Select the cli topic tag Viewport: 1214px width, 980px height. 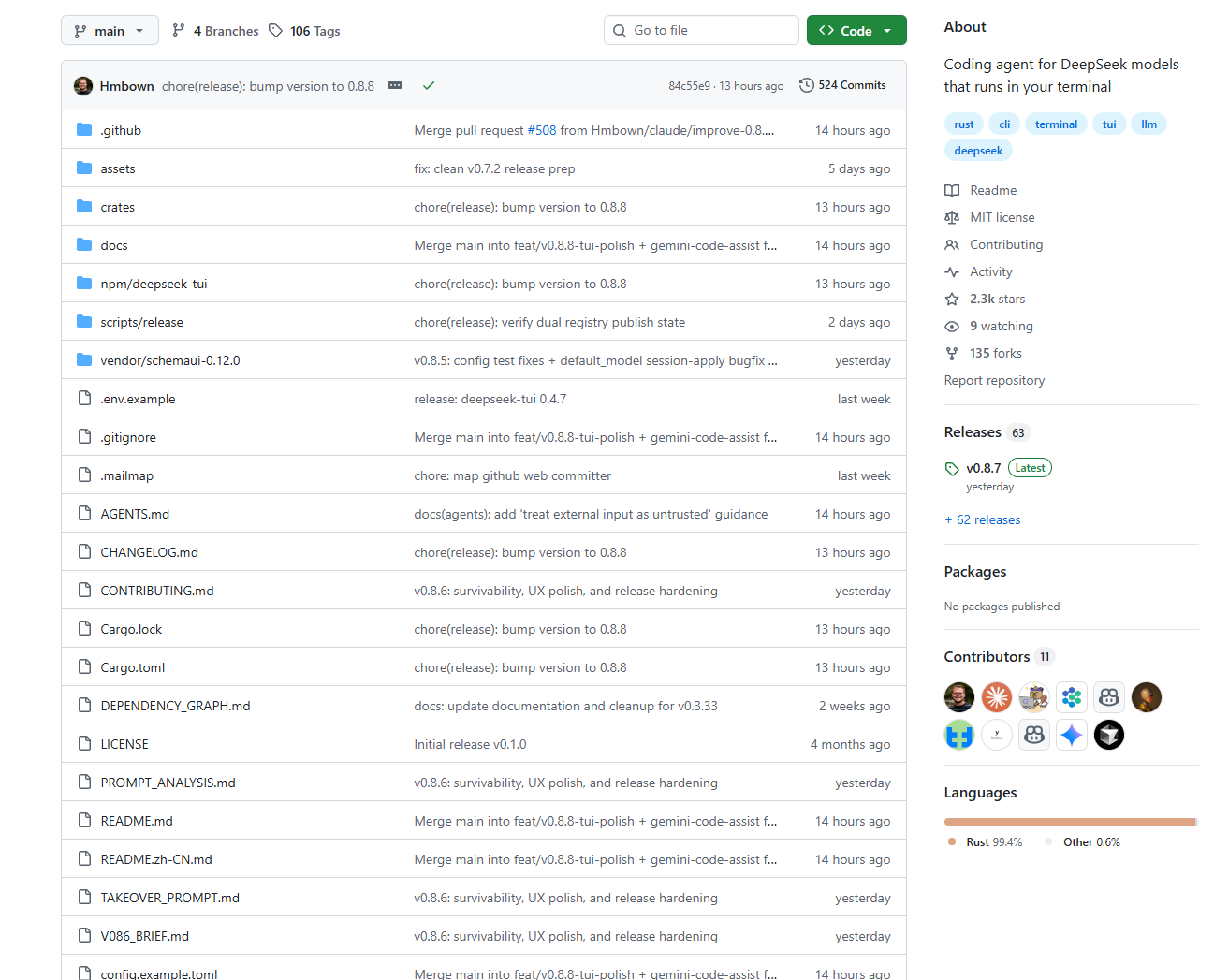click(x=1004, y=124)
